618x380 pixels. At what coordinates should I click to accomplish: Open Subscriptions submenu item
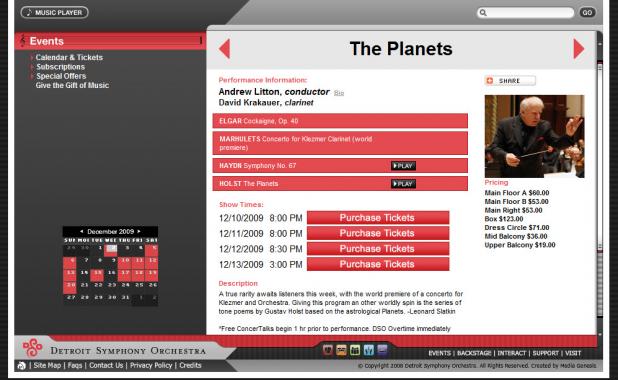(x=60, y=67)
